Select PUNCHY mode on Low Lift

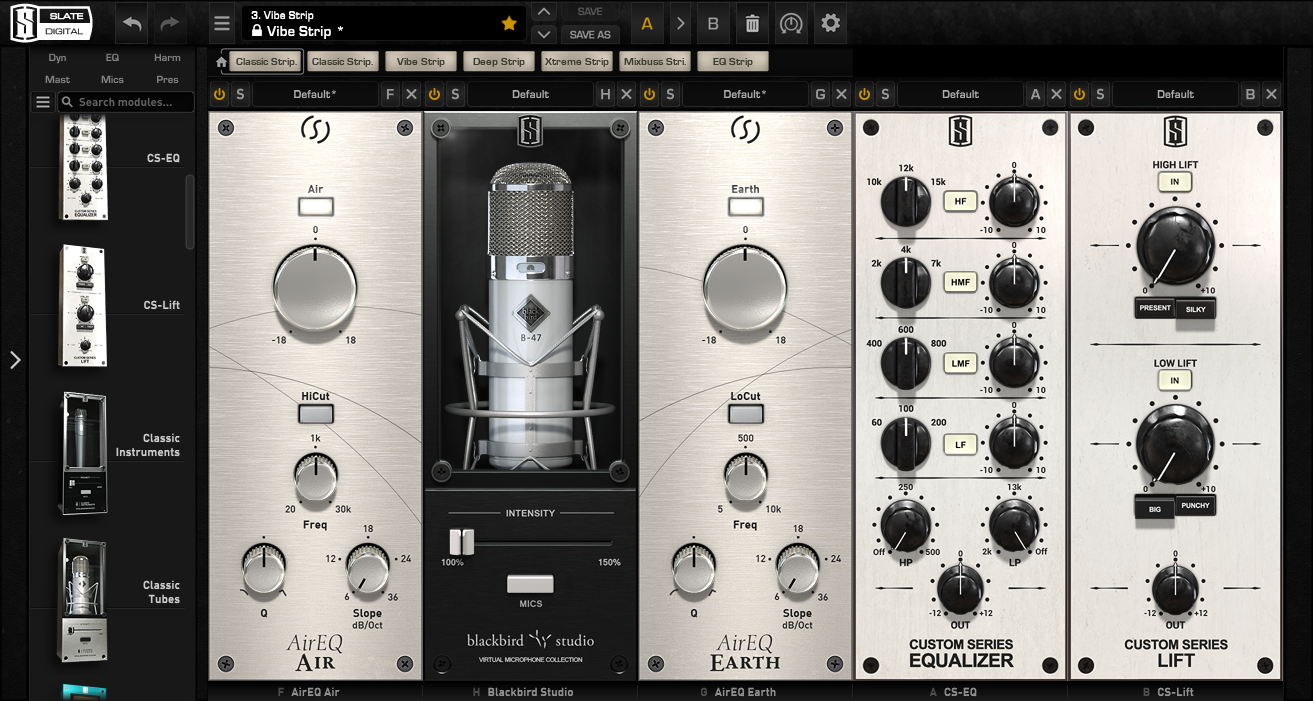point(1195,506)
